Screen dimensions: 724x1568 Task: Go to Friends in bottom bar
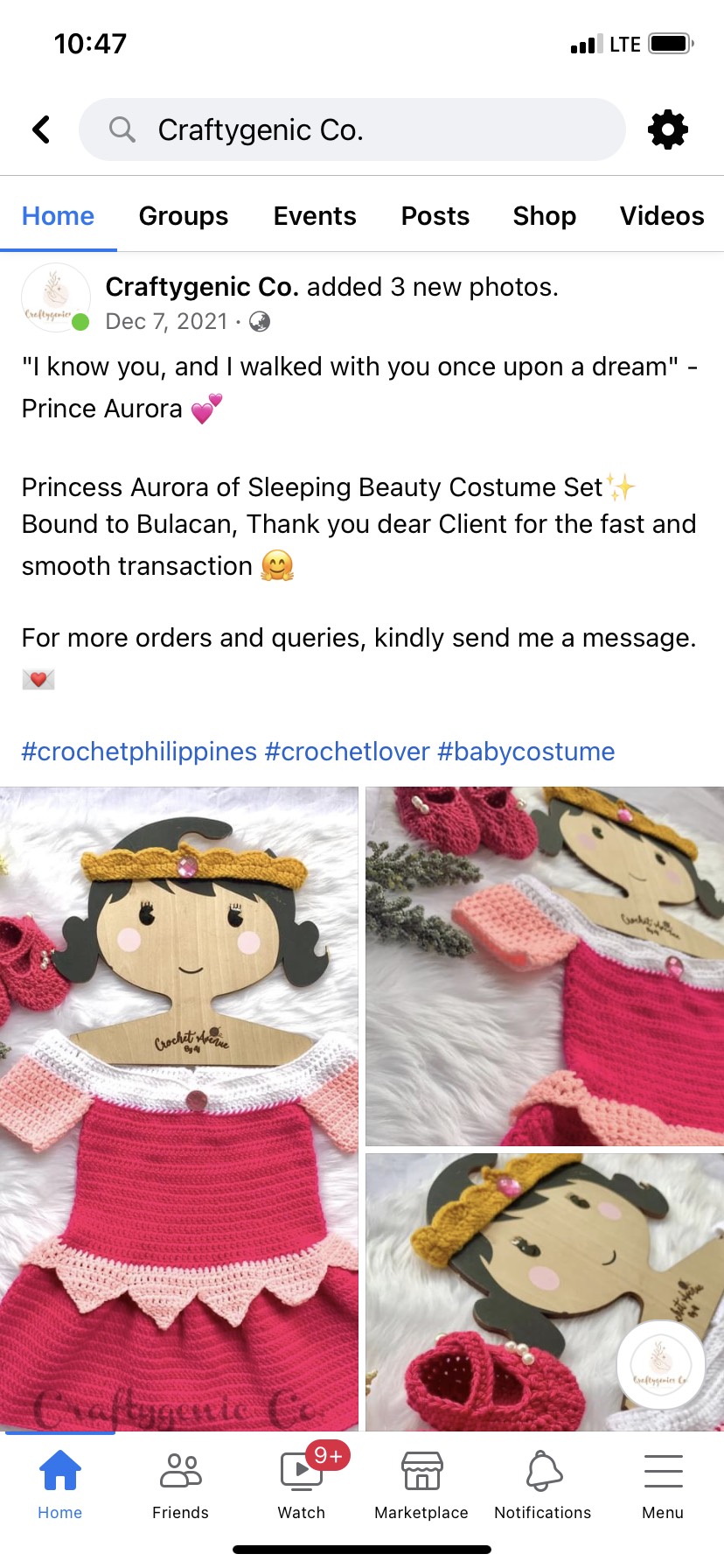pyautogui.click(x=181, y=1472)
